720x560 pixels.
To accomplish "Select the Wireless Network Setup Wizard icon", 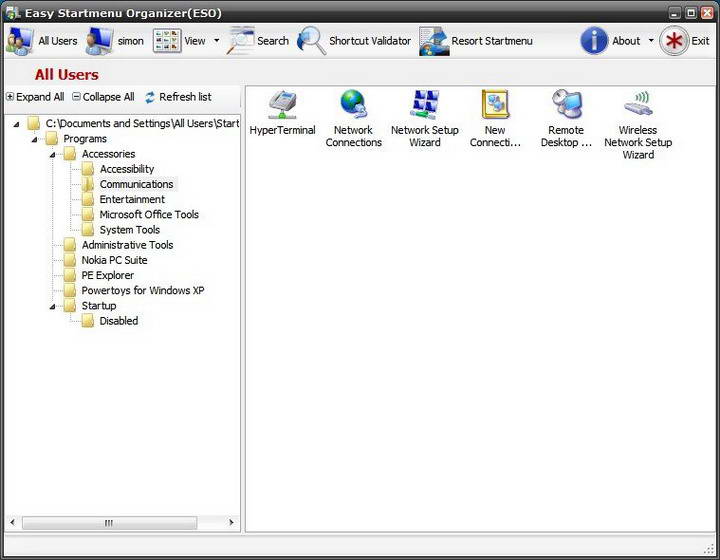I will (x=638, y=104).
